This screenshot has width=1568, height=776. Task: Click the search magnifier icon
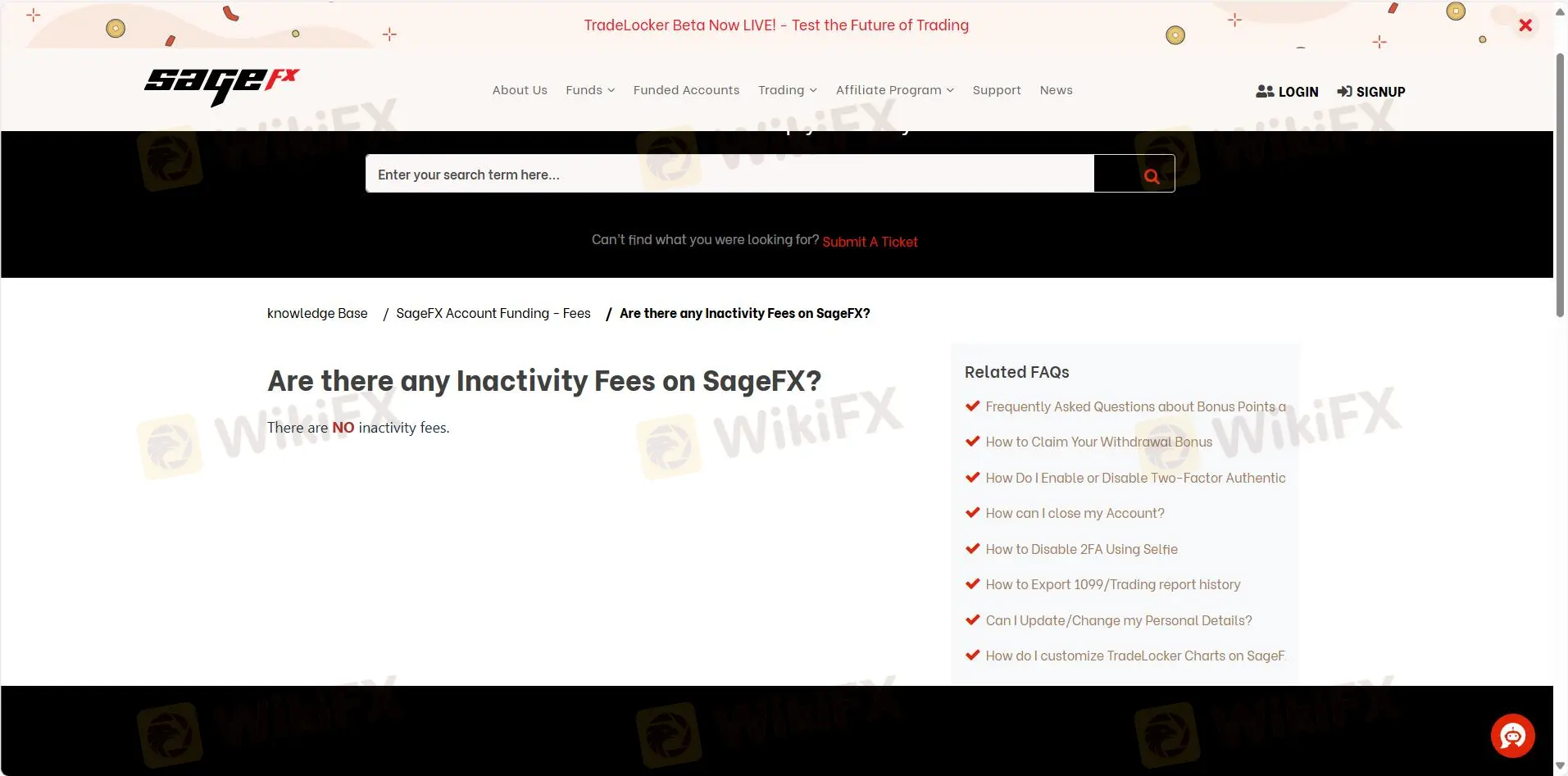coord(1150,175)
